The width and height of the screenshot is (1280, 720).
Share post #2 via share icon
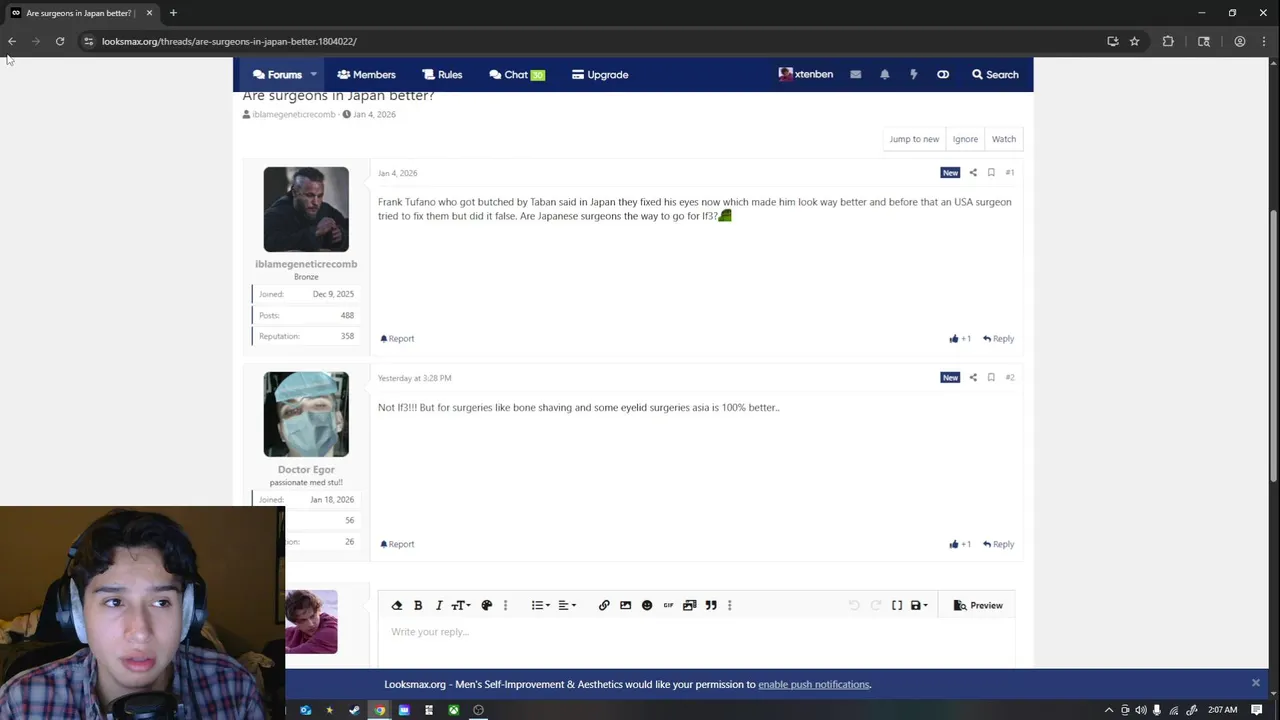(973, 378)
